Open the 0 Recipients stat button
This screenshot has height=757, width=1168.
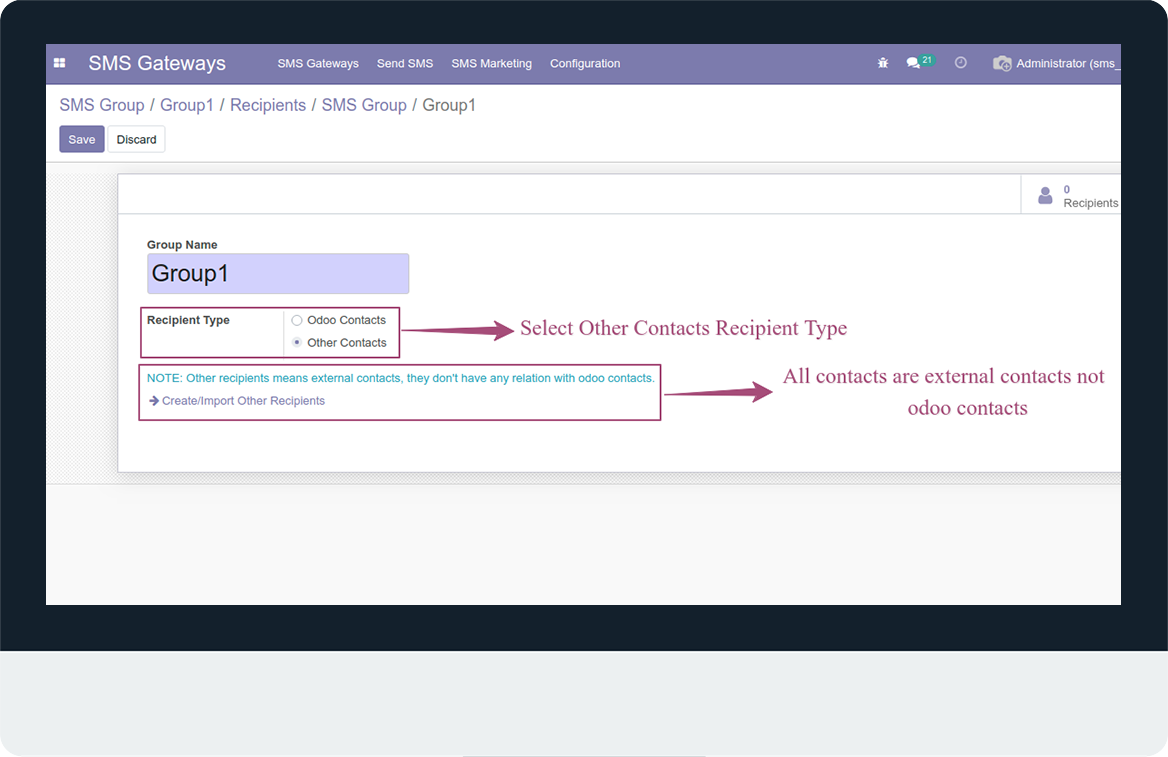click(1071, 195)
